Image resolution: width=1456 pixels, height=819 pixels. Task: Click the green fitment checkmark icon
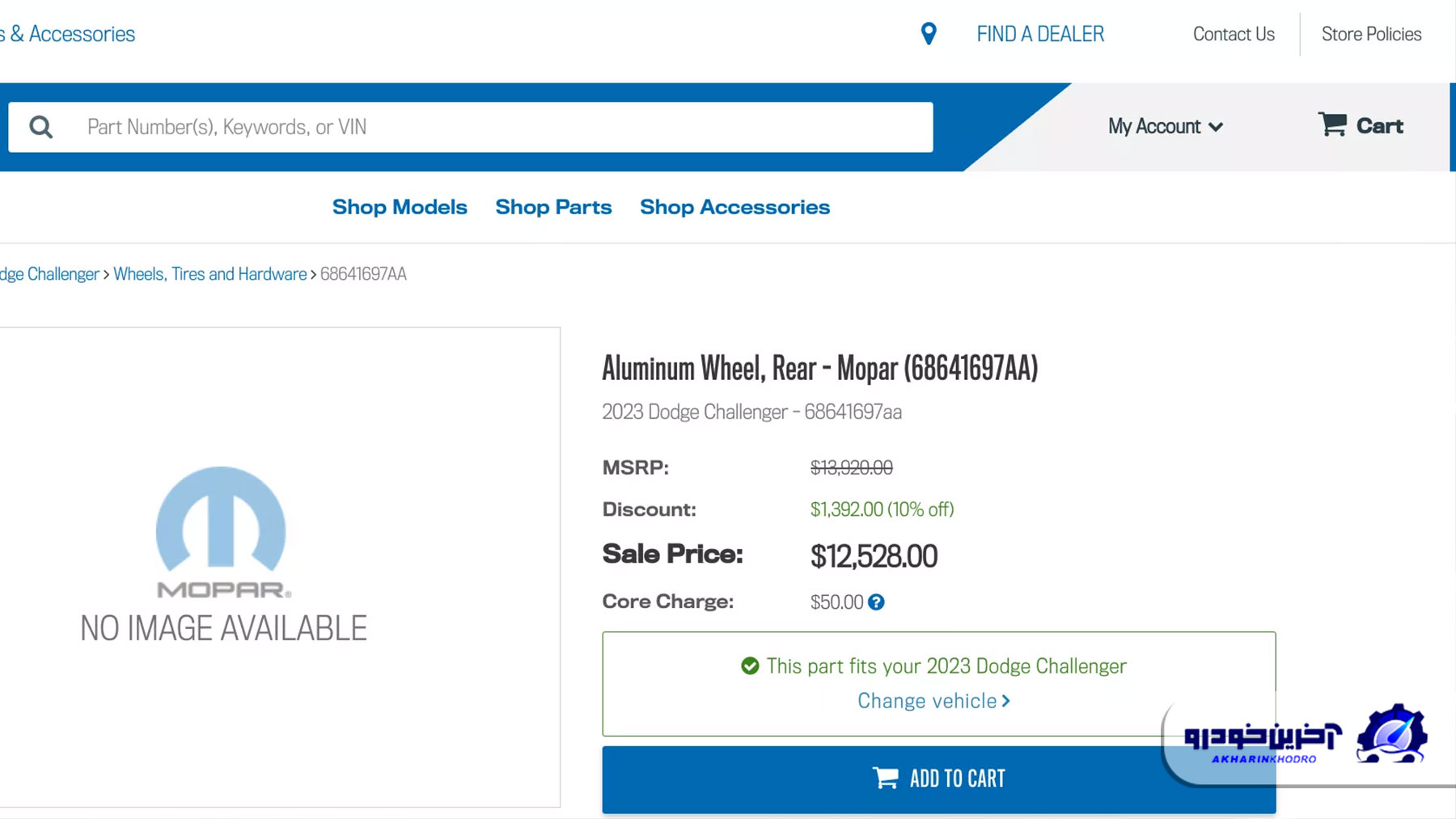coord(750,666)
